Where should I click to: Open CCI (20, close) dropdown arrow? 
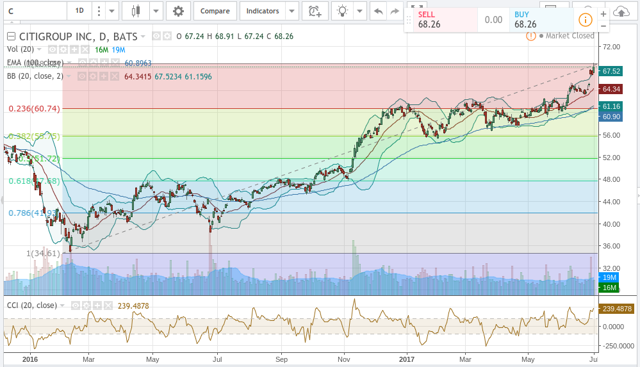pos(62,305)
